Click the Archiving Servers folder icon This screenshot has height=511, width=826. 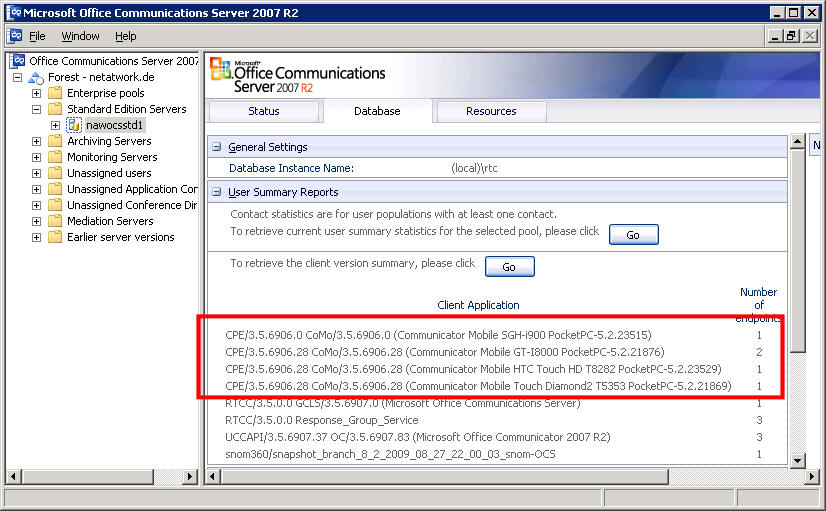pyautogui.click(x=55, y=141)
